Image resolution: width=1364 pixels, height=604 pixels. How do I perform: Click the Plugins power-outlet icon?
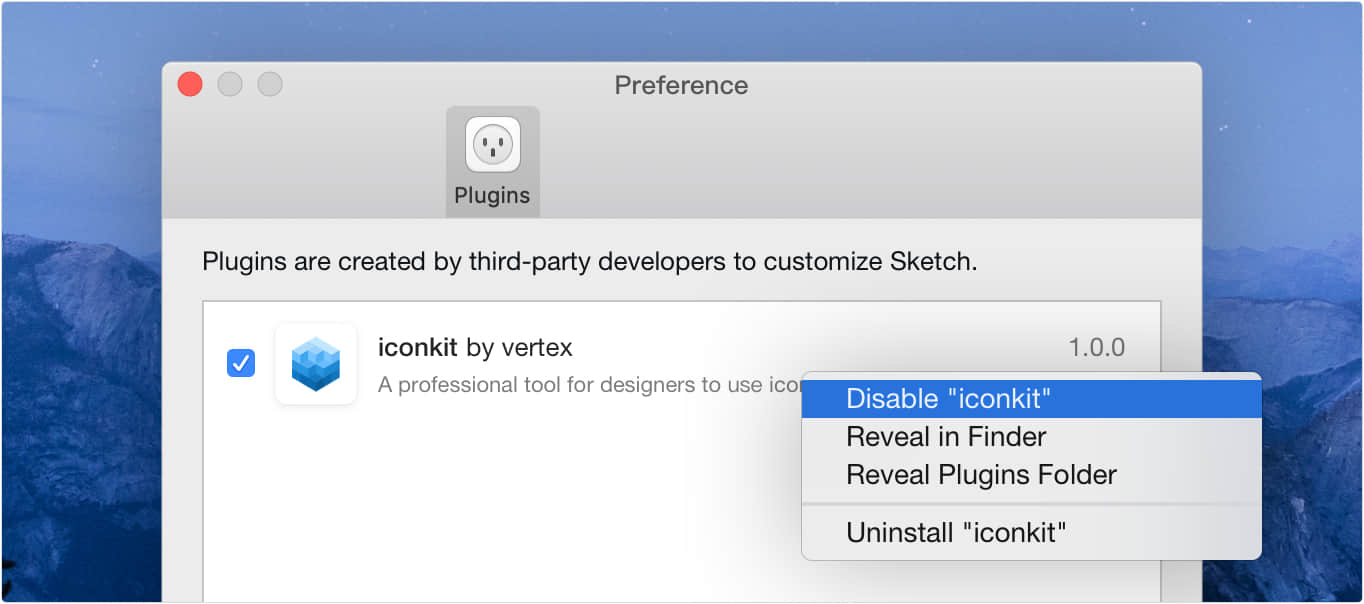coord(492,144)
